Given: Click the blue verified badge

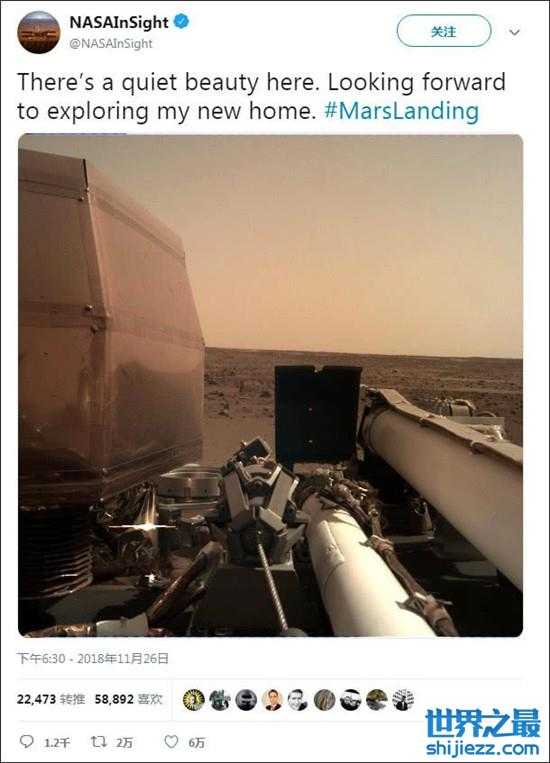Looking at the screenshot, I should click(181, 22).
